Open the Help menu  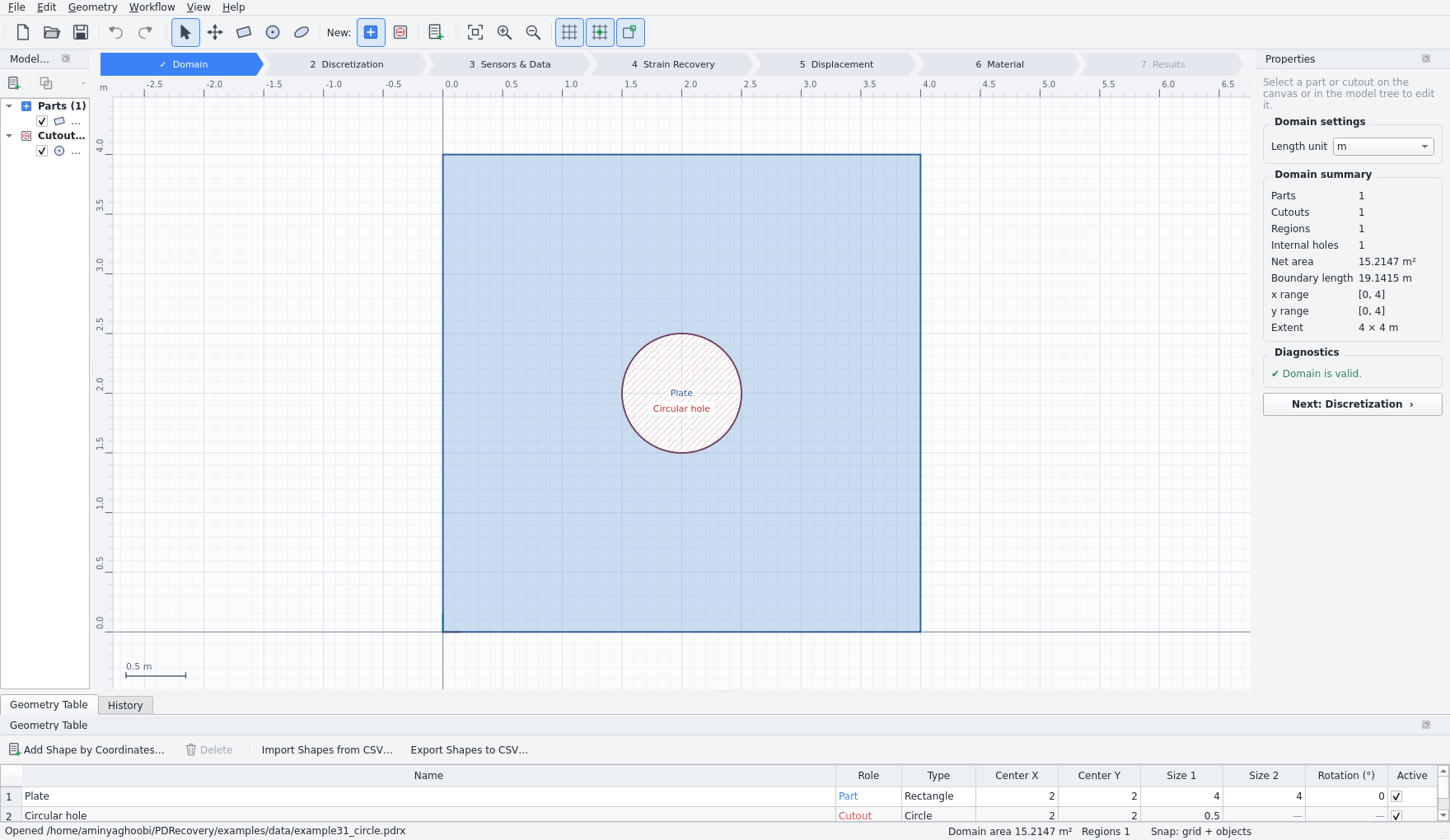pyautogui.click(x=234, y=7)
